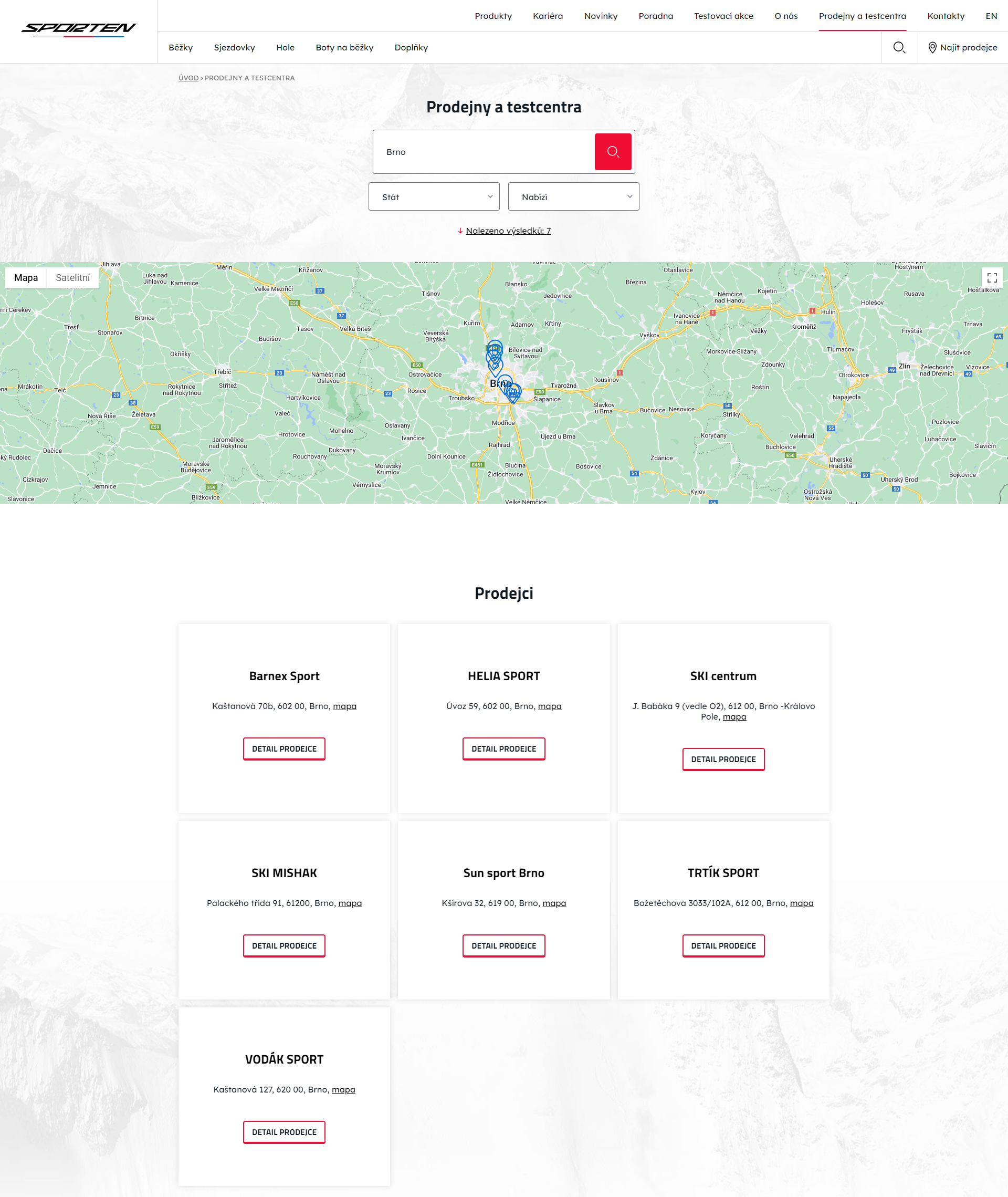
Task: Select Doplňky category
Action: [x=411, y=47]
